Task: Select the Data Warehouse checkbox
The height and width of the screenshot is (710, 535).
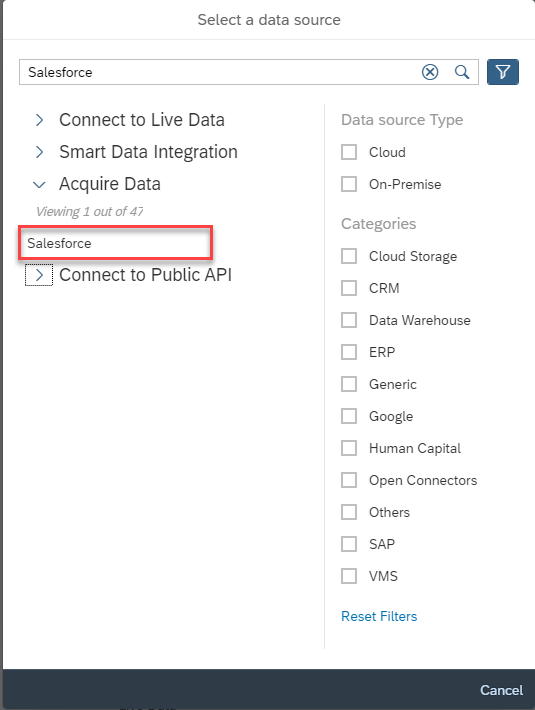Action: 349,320
